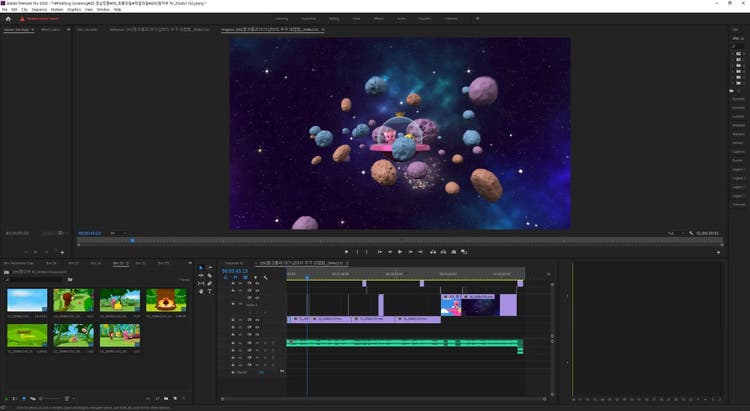Select the Hand tool

(x=201, y=291)
